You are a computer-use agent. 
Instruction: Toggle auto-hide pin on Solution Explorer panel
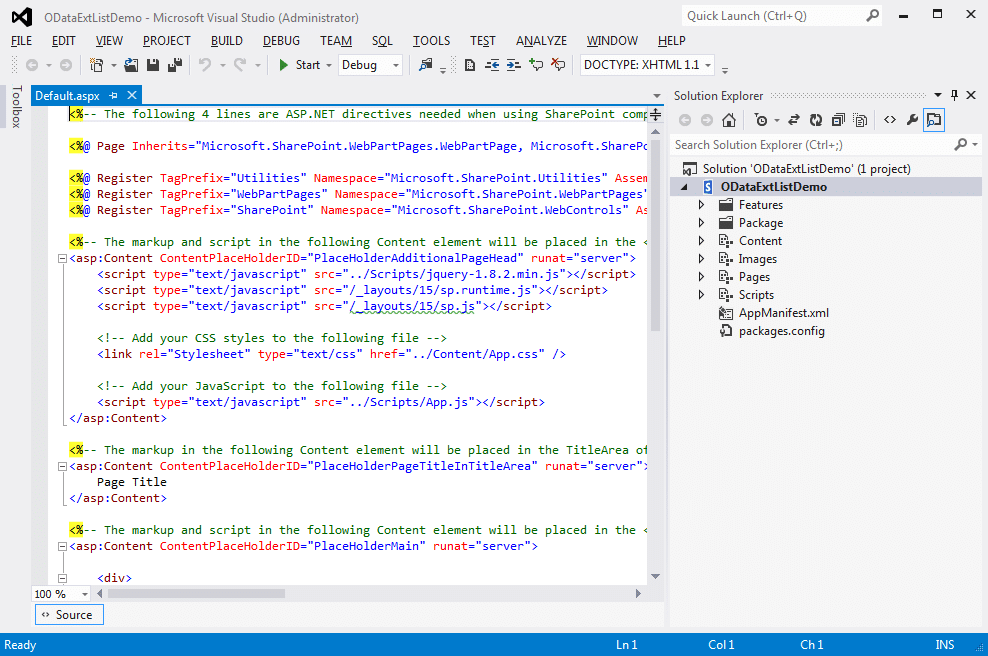(x=954, y=95)
